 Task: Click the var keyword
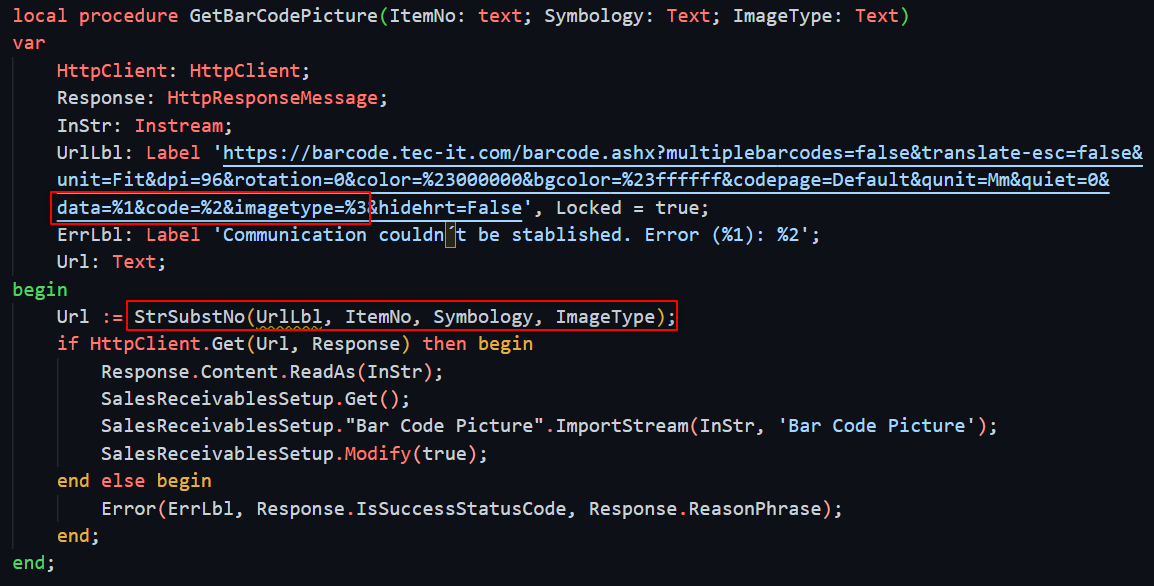point(29,43)
